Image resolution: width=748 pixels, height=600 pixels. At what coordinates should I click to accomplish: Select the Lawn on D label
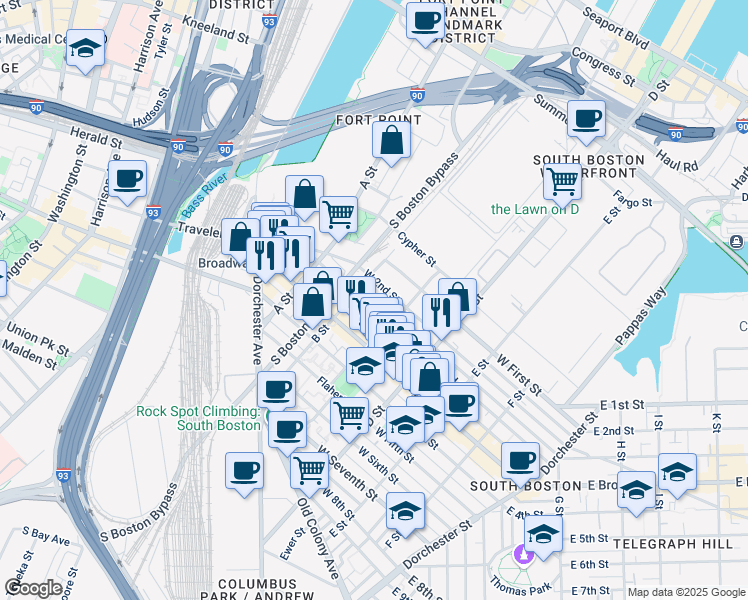535,209
